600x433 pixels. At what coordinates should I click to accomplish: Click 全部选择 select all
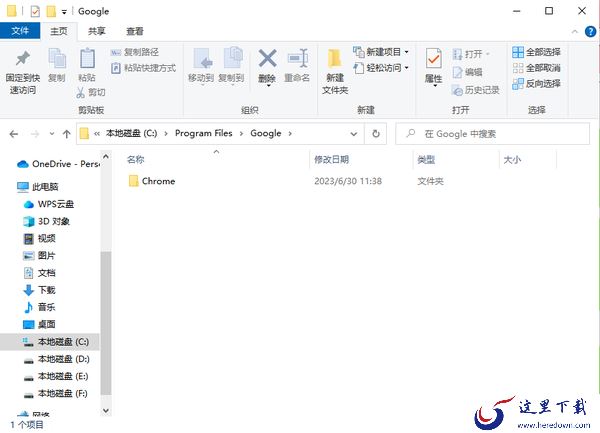coord(536,52)
